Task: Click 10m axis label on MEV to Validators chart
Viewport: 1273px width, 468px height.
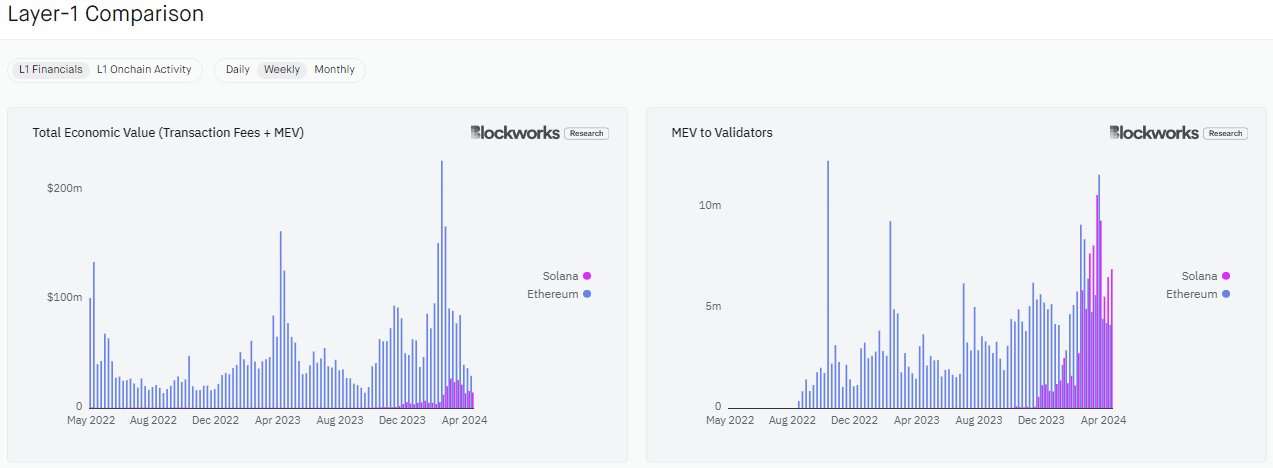Action: [709, 205]
